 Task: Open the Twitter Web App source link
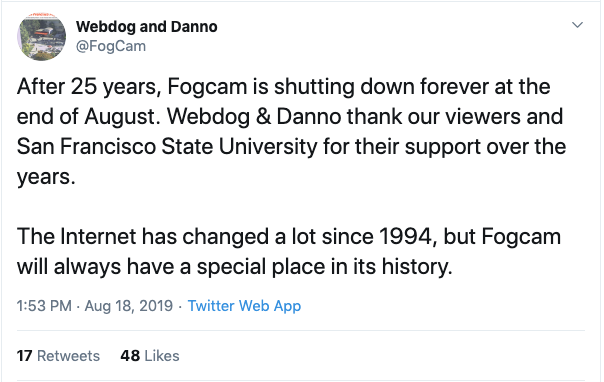coord(244,306)
